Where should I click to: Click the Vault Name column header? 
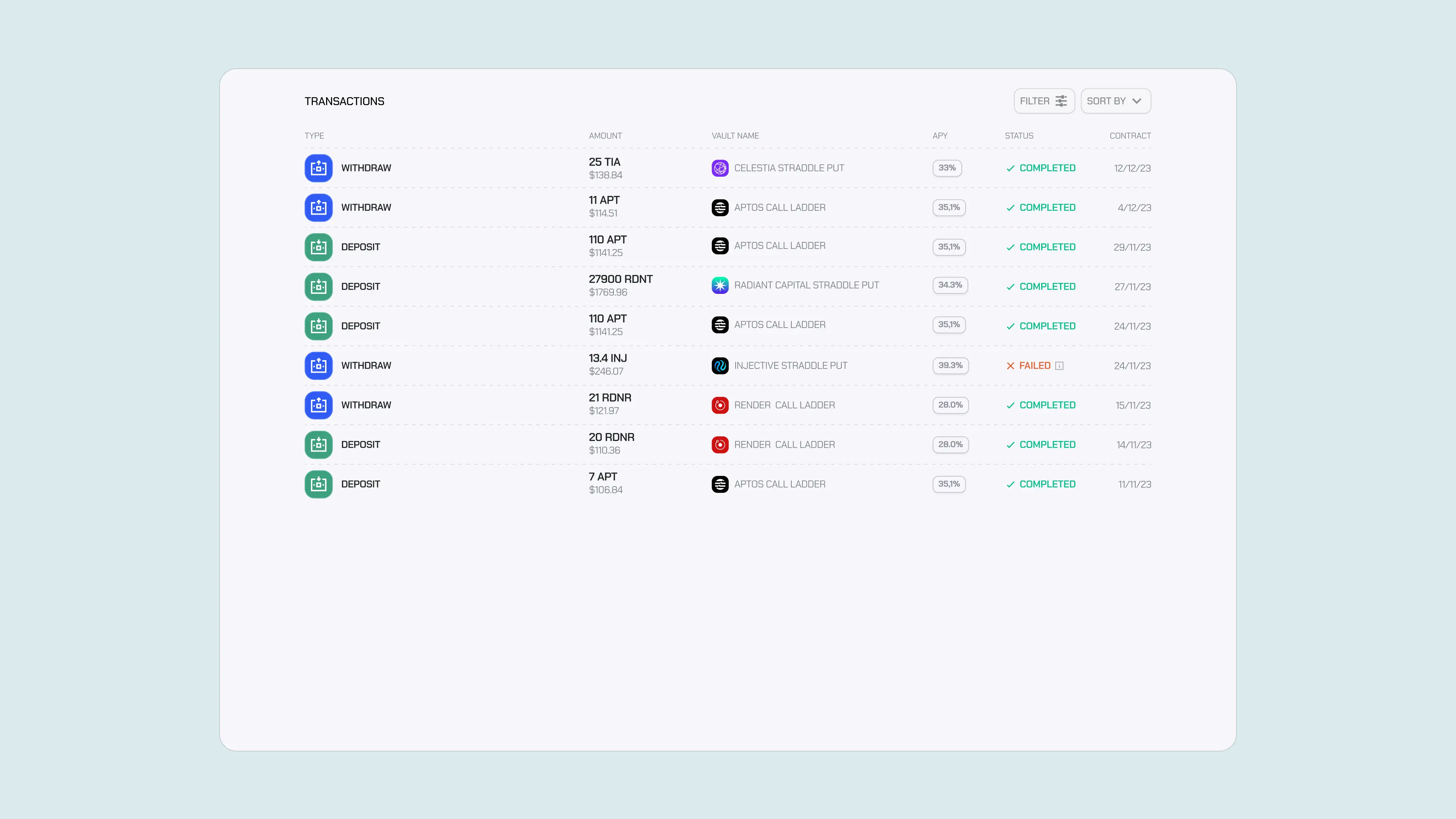[x=735, y=136]
